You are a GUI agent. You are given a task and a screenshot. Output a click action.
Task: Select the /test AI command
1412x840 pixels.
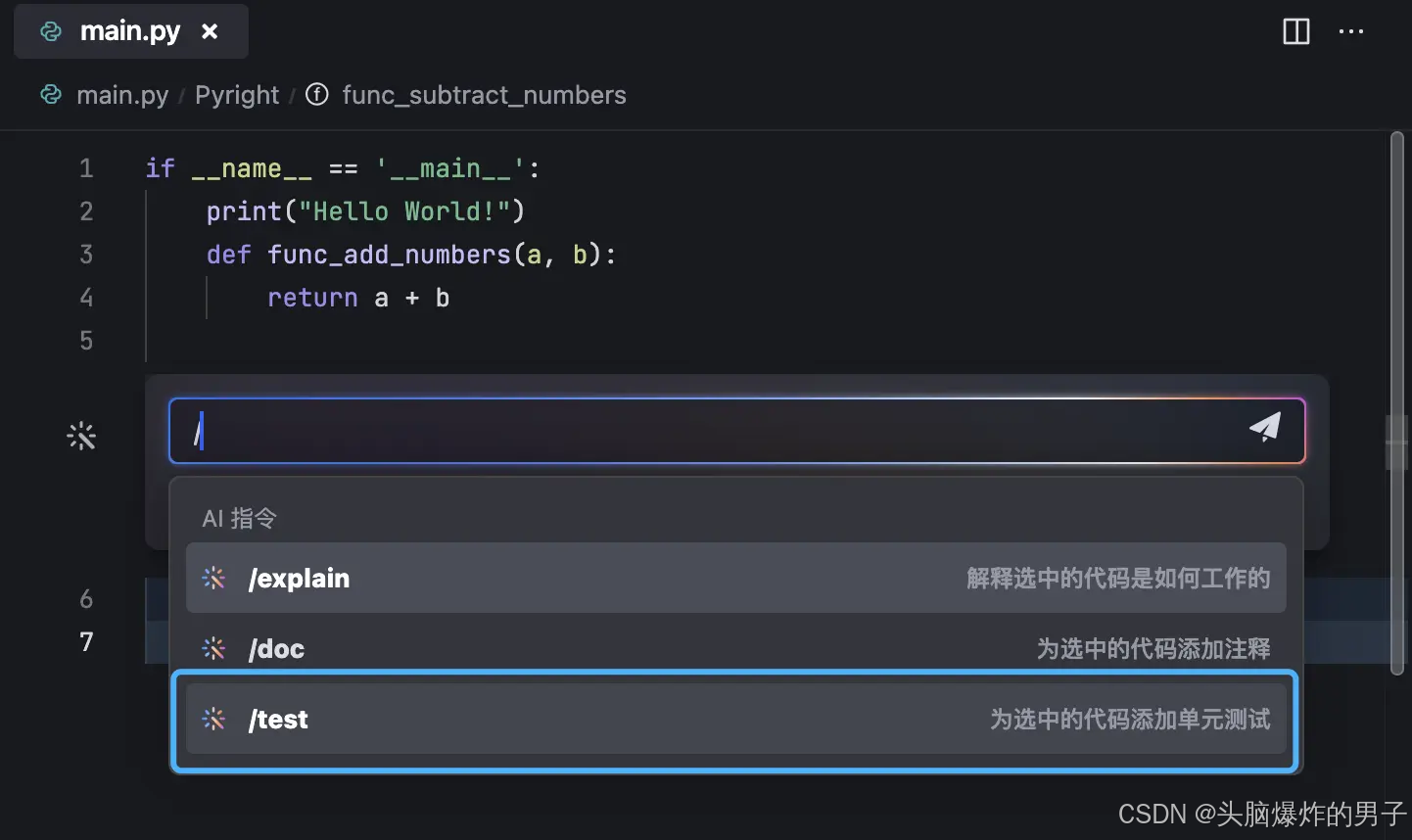tap(685, 720)
